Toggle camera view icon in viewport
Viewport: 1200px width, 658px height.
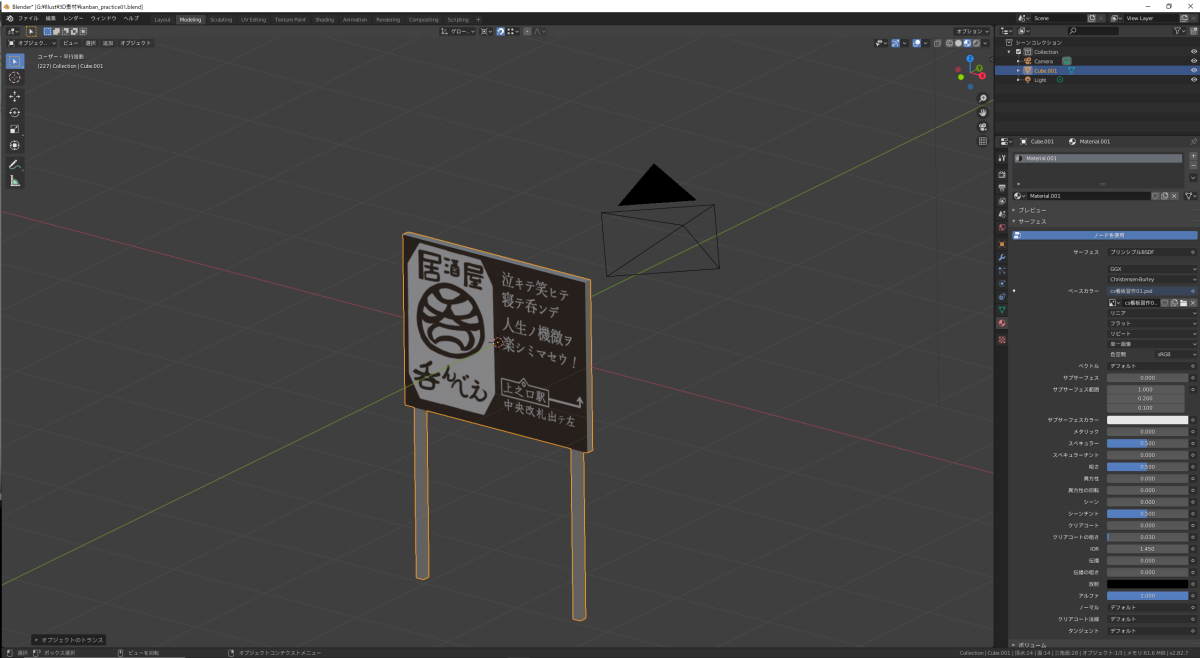(x=983, y=126)
